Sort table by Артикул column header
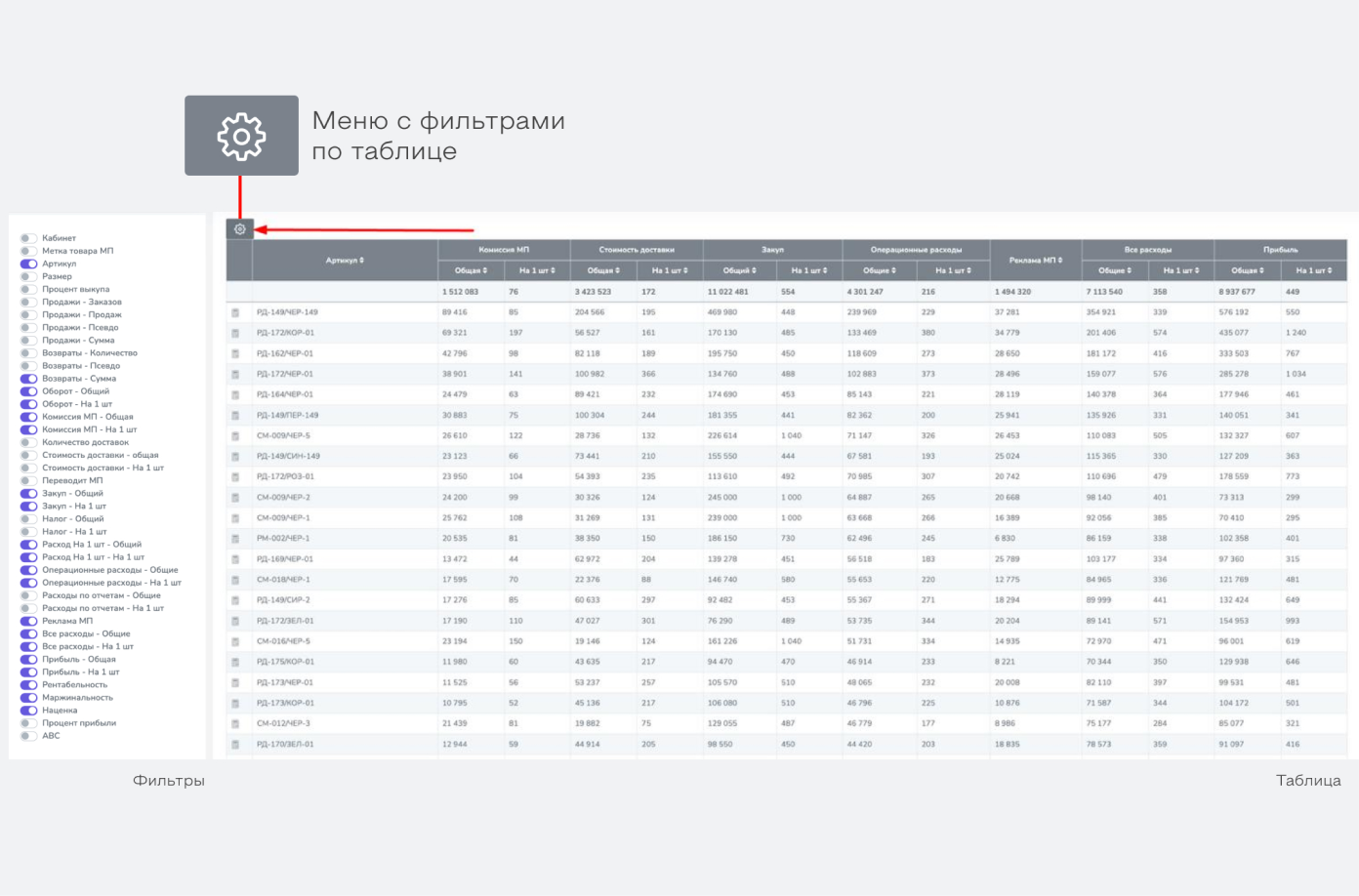Image resolution: width=1359 pixels, height=896 pixels. point(345,261)
